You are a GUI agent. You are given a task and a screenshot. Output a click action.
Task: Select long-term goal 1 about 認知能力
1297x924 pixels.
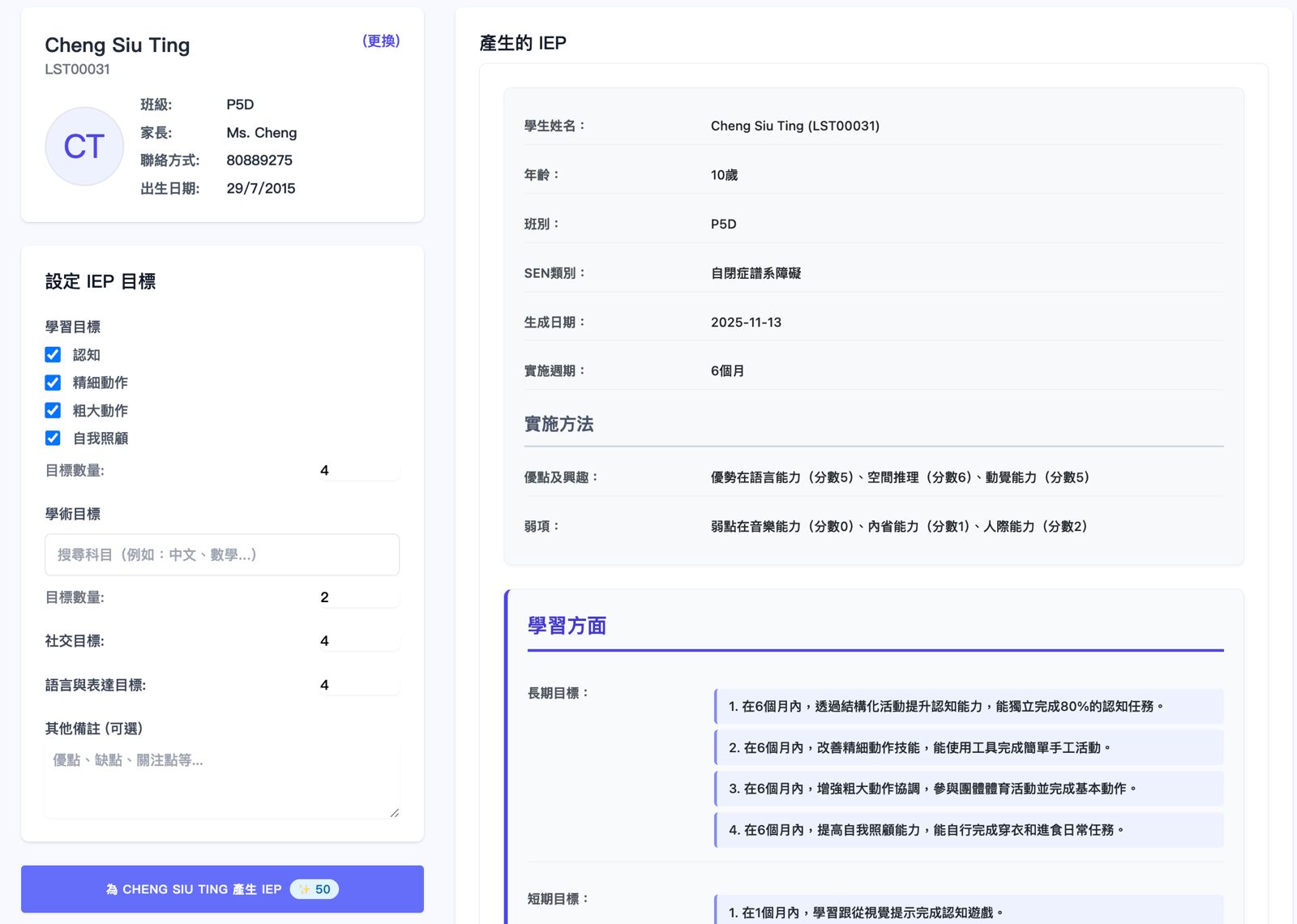pos(969,707)
